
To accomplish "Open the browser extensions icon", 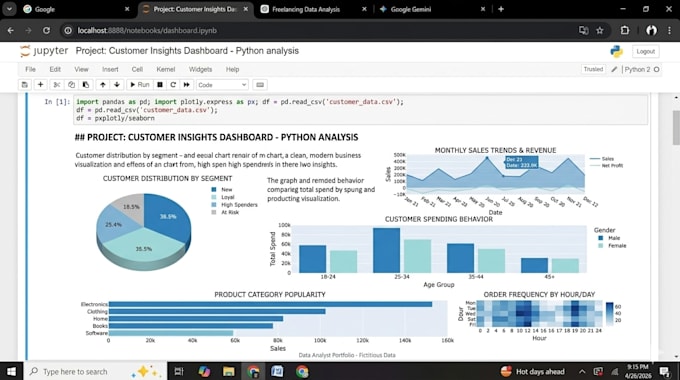I will click(624, 30).
